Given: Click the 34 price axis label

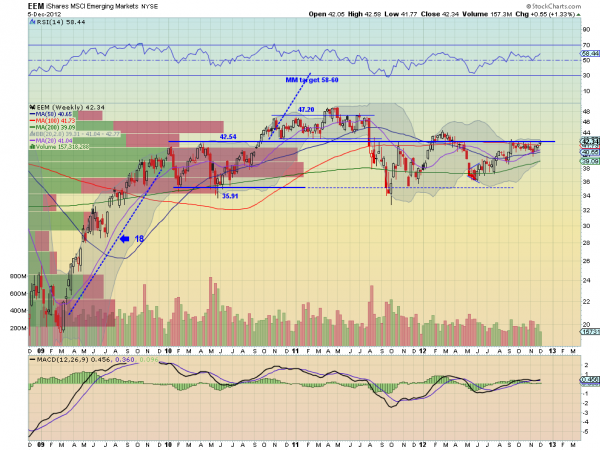Looking at the screenshot, I should [586, 196].
